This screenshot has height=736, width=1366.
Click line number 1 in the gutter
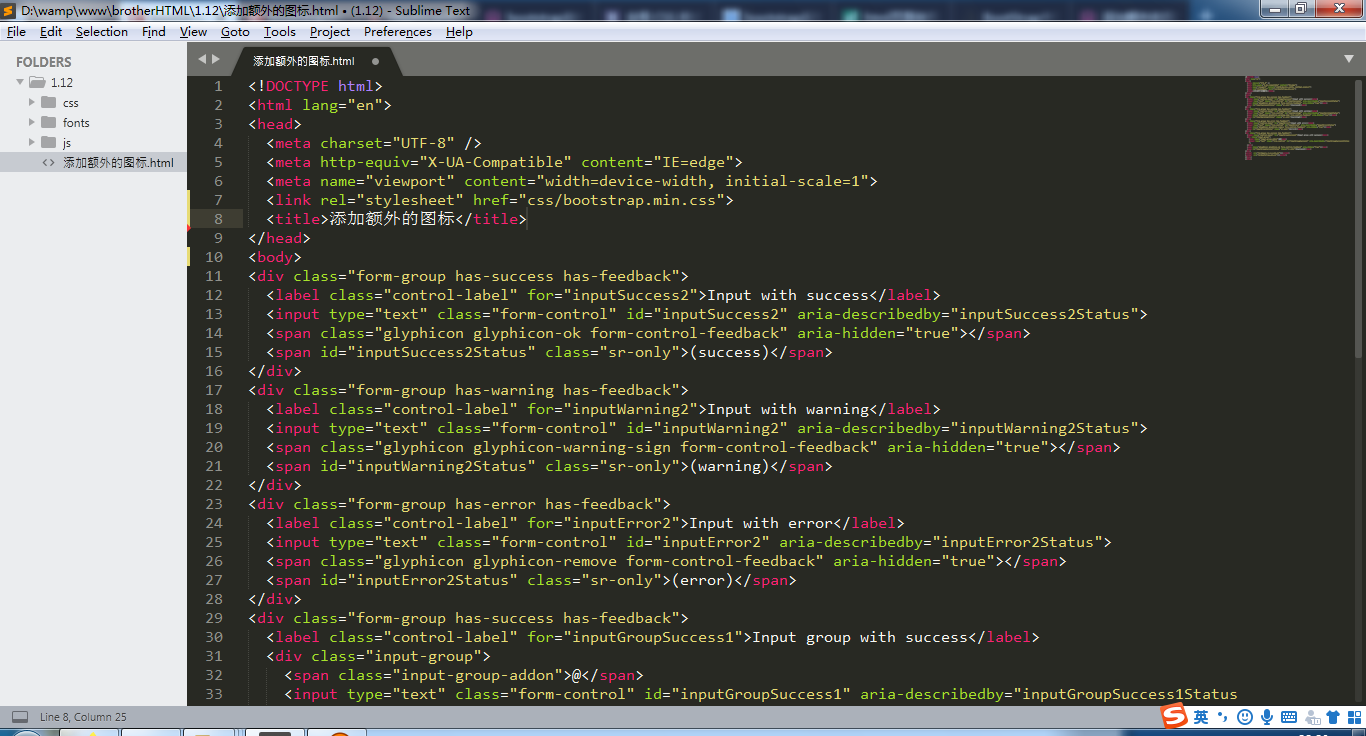(218, 86)
